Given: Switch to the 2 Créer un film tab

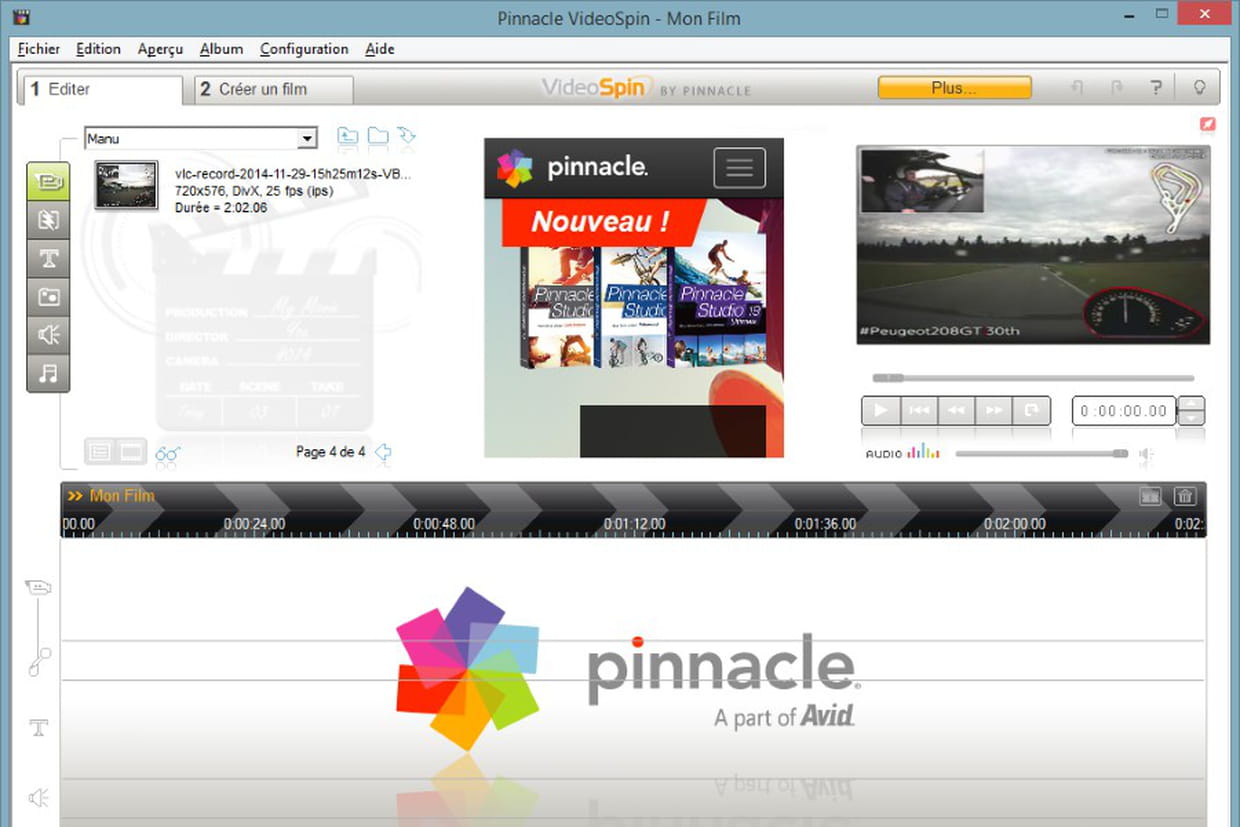Looking at the screenshot, I should pyautogui.click(x=272, y=89).
